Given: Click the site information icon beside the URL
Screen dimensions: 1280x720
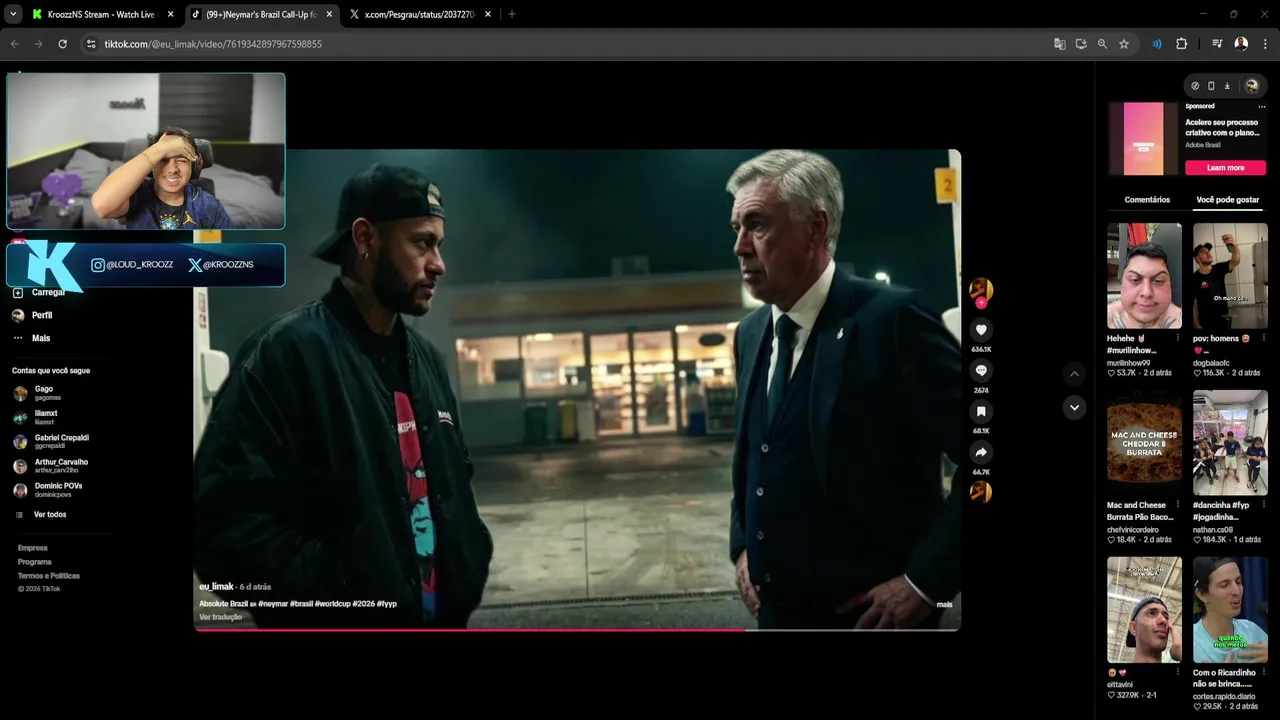Looking at the screenshot, I should [x=90, y=44].
